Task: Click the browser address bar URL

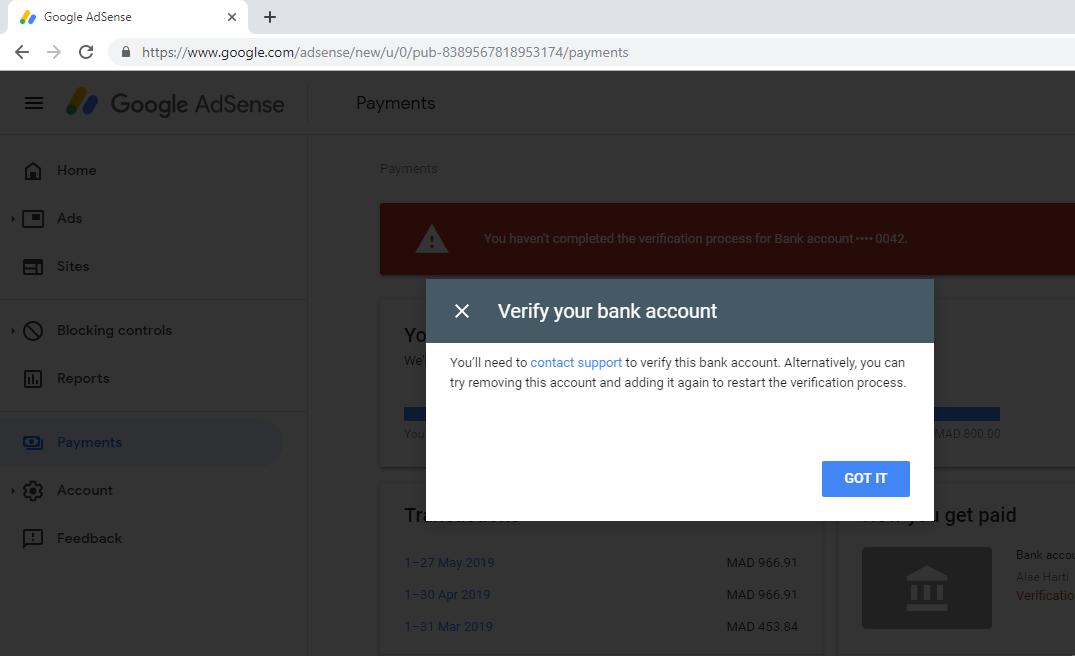Action: 385,53
